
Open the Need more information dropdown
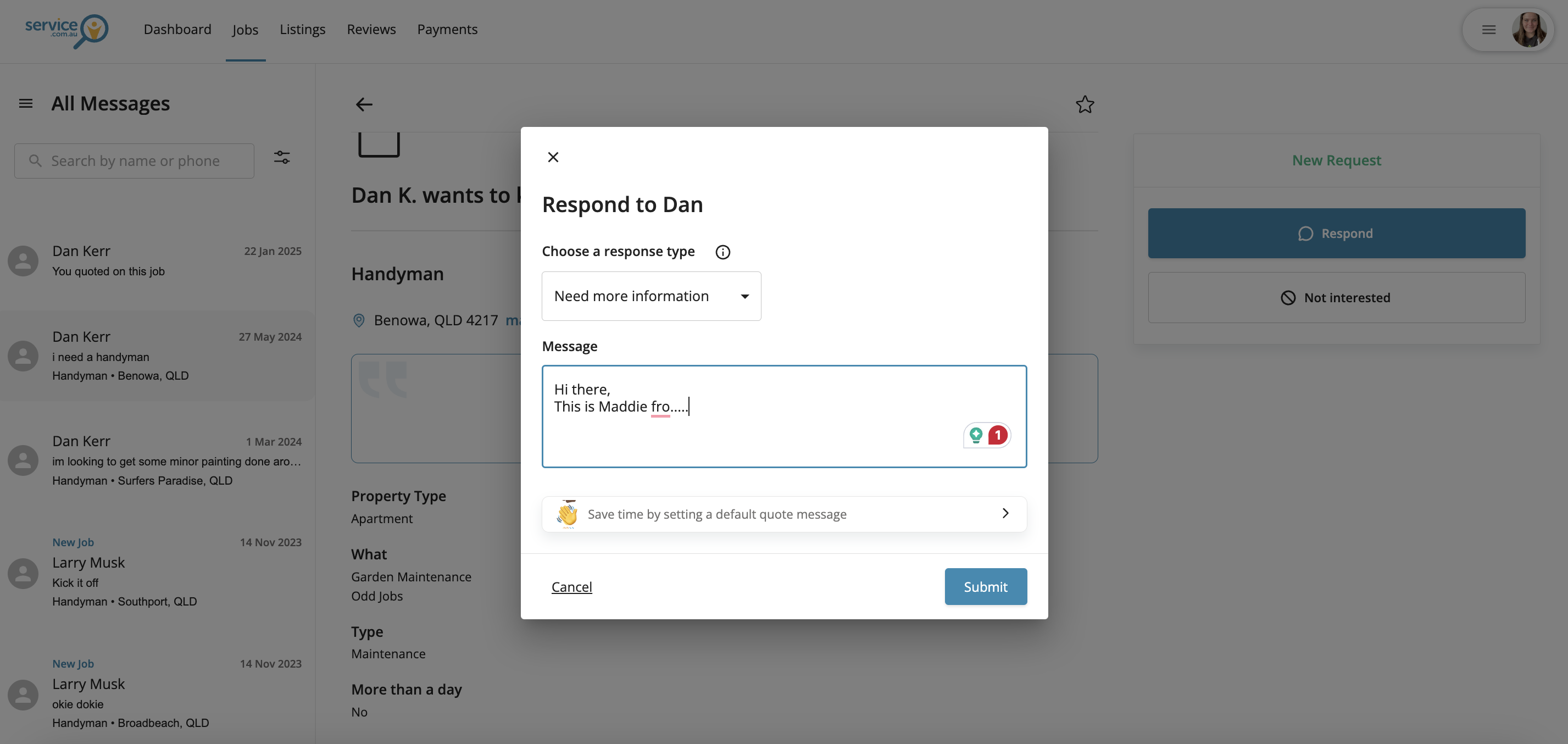650,297
